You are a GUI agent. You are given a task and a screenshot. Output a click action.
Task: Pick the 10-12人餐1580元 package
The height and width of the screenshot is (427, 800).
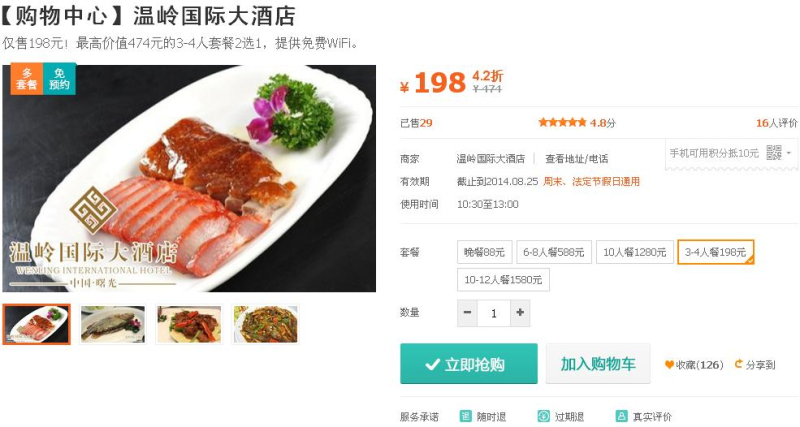(503, 280)
